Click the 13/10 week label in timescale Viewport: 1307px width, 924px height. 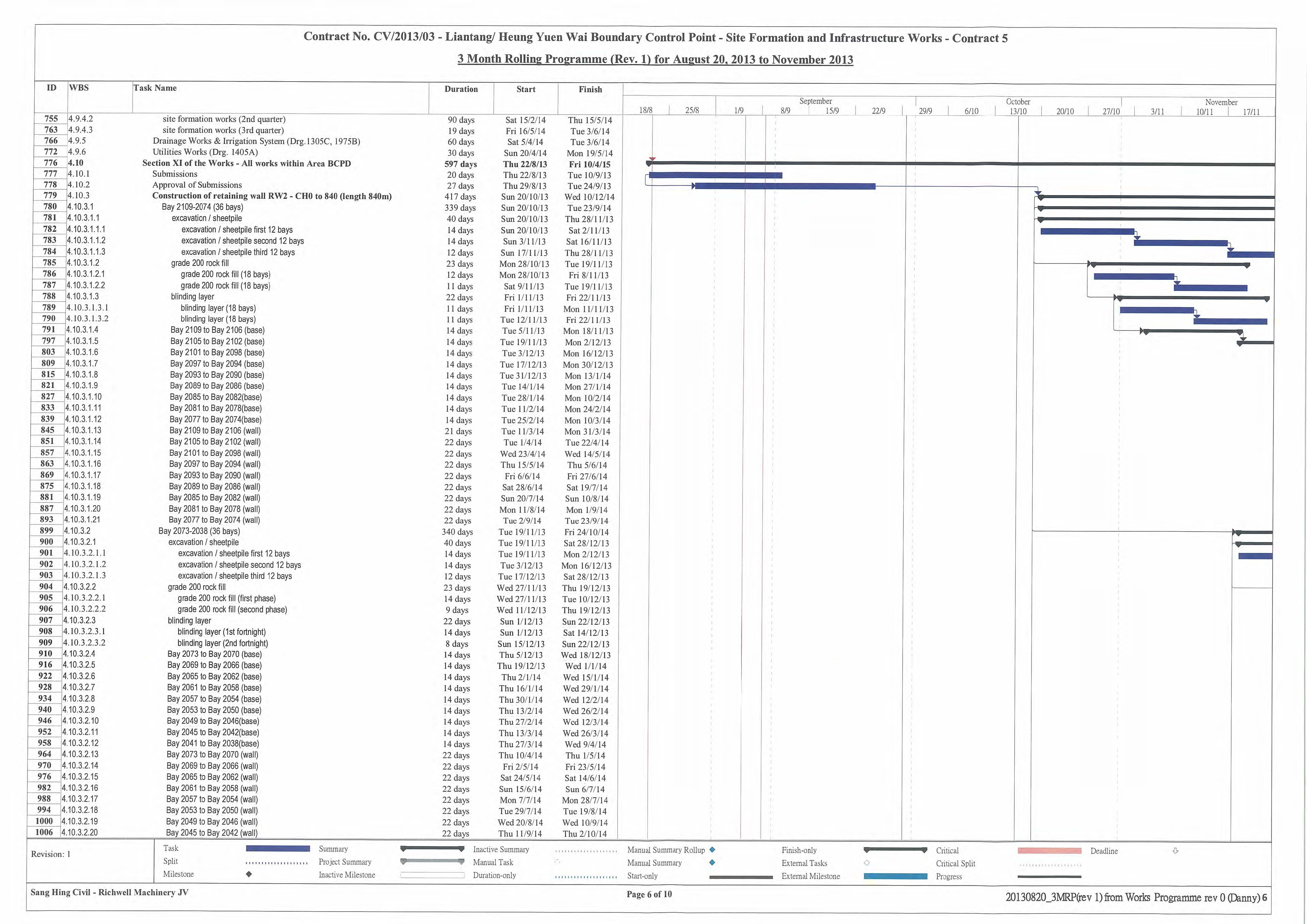pos(1018,111)
